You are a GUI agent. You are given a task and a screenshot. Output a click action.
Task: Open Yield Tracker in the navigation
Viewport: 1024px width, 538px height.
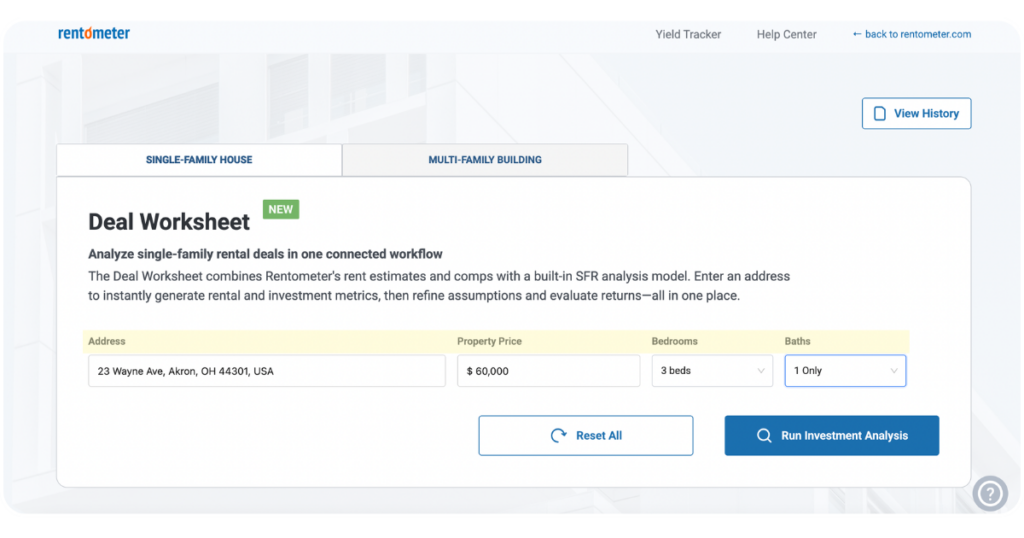[688, 35]
